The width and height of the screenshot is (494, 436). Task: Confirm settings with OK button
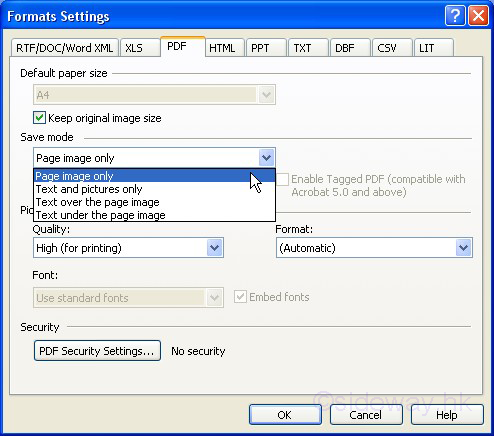pos(285,415)
